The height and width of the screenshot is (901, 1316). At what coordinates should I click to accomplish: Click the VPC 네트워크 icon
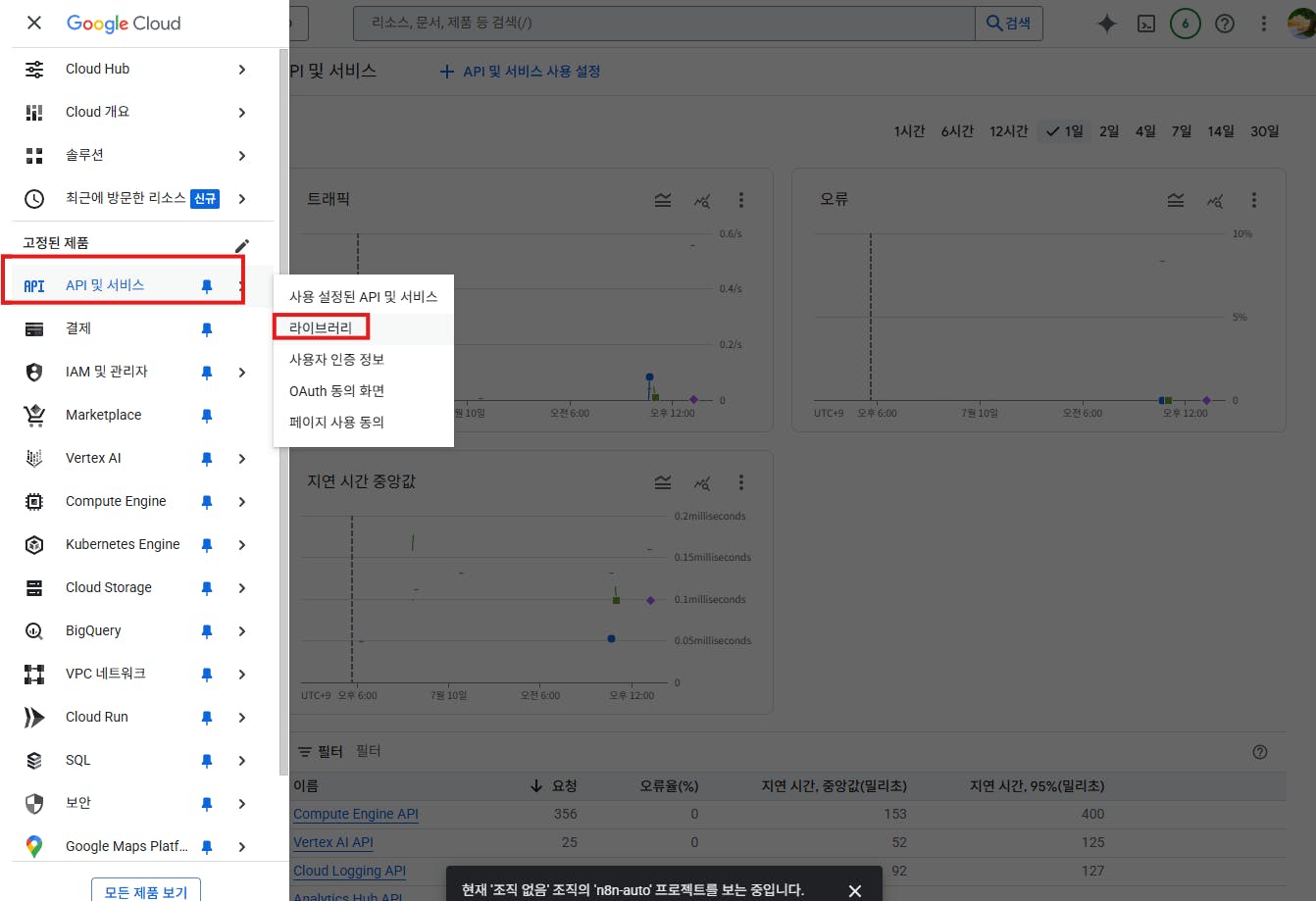[x=34, y=675]
